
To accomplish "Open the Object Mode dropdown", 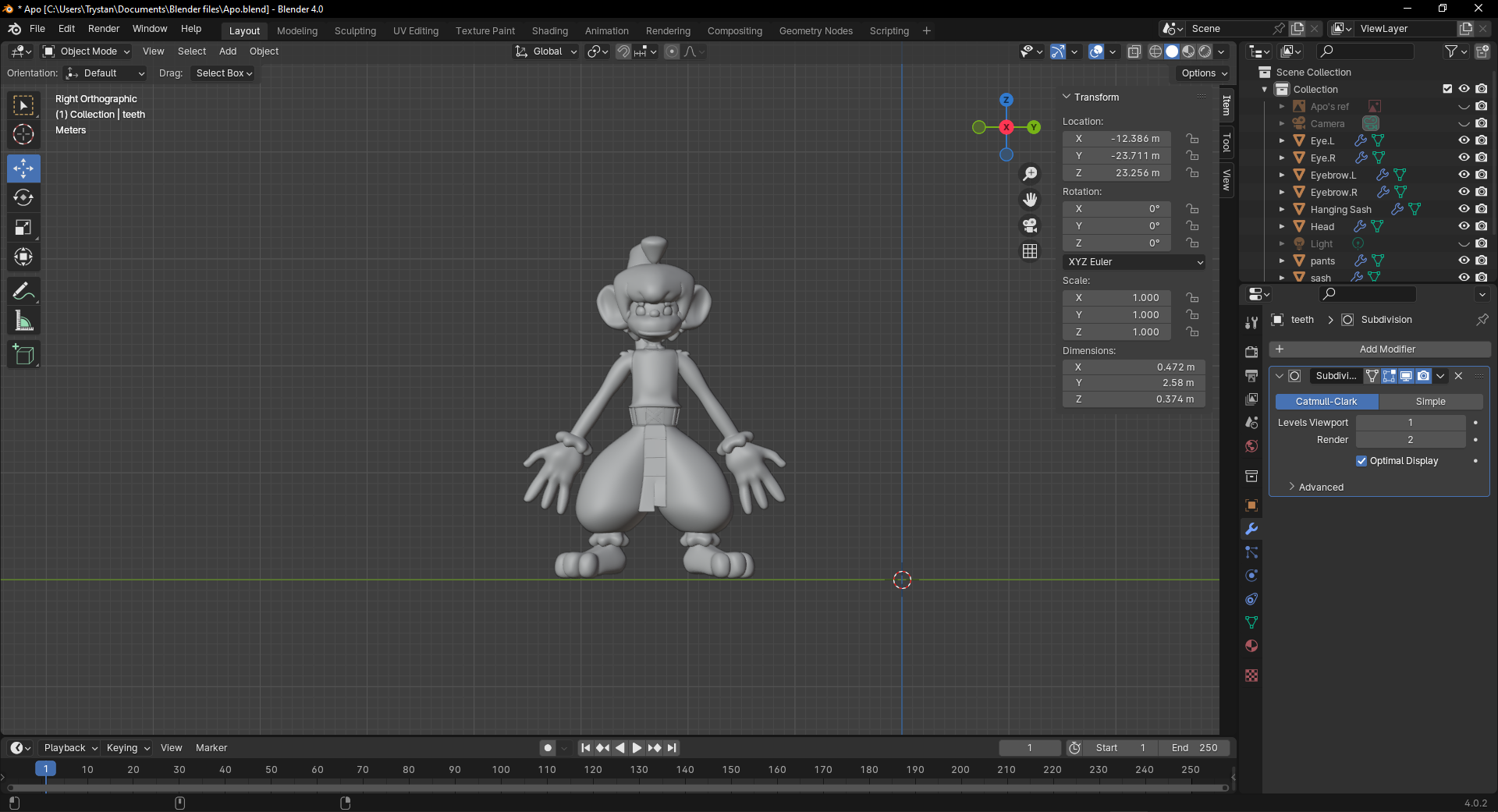I will tap(87, 51).
